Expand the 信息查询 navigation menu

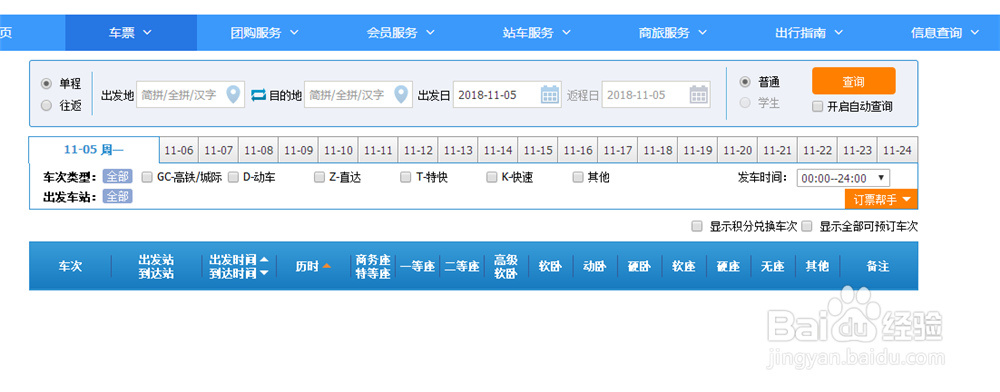coord(945,33)
